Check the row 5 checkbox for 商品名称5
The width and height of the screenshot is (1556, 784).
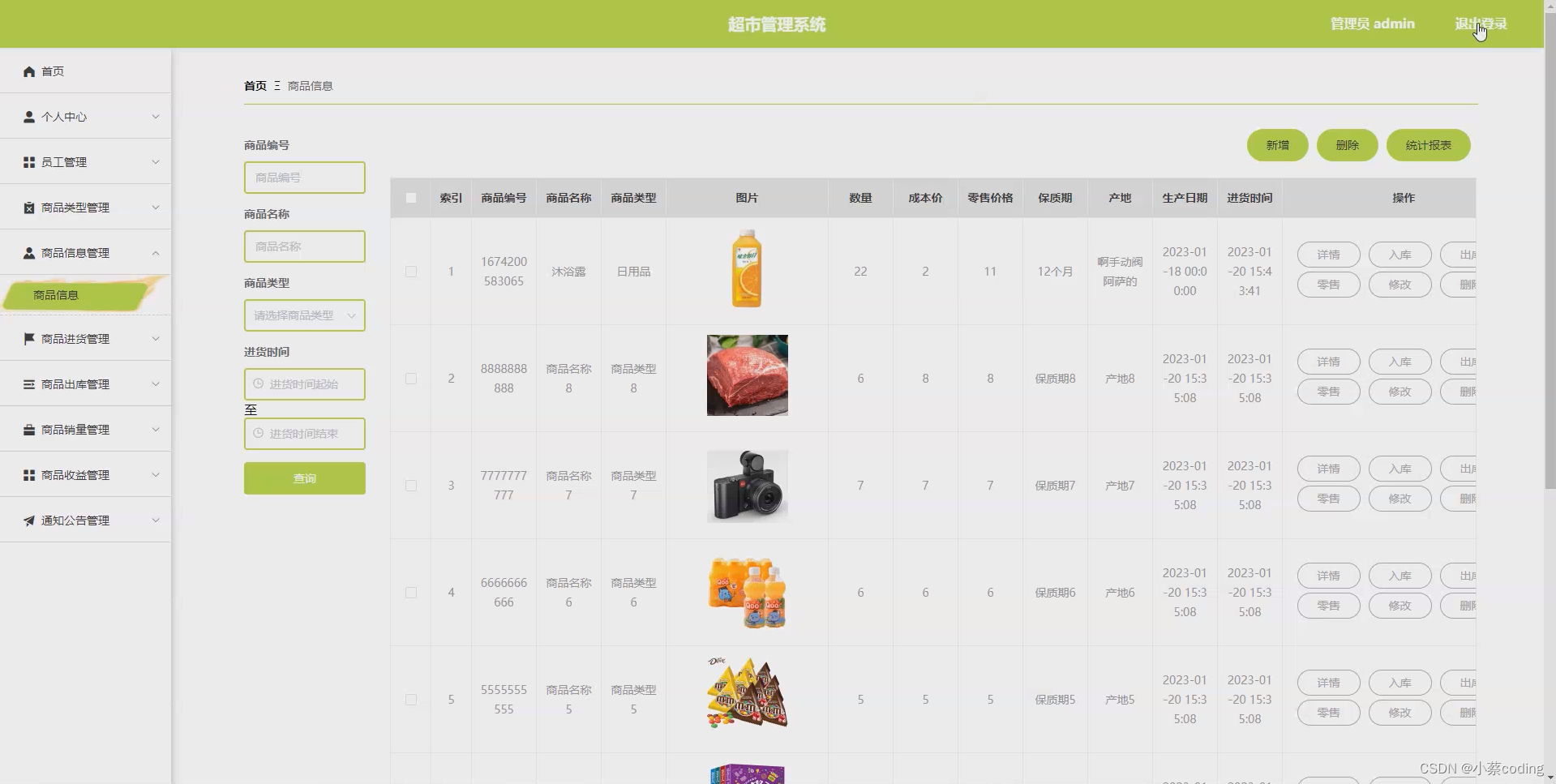[411, 700]
